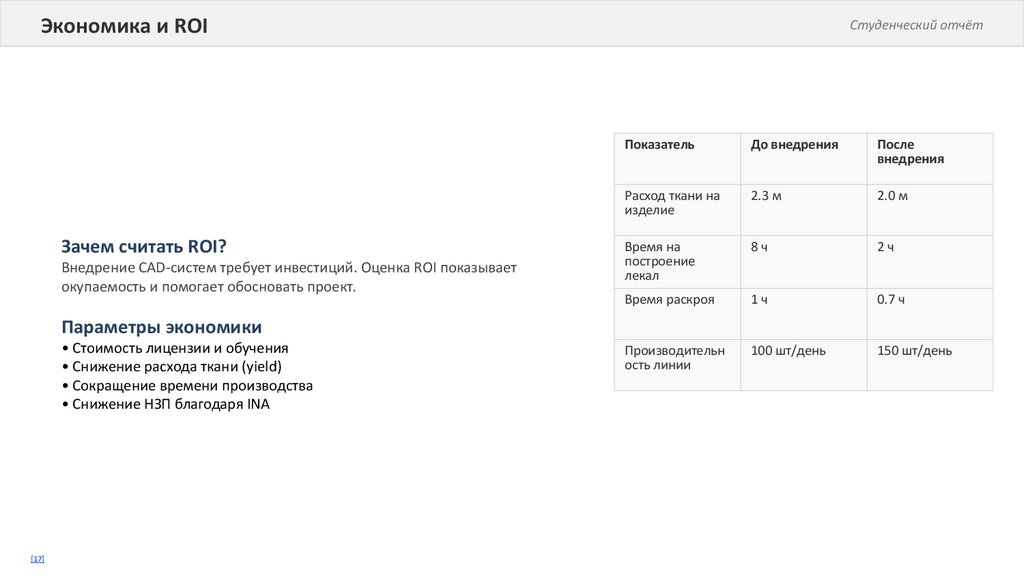Image resolution: width=1024 pixels, height=576 pixels.
Task: Click the "0.7 ч" table cell
Action: click(x=891, y=299)
